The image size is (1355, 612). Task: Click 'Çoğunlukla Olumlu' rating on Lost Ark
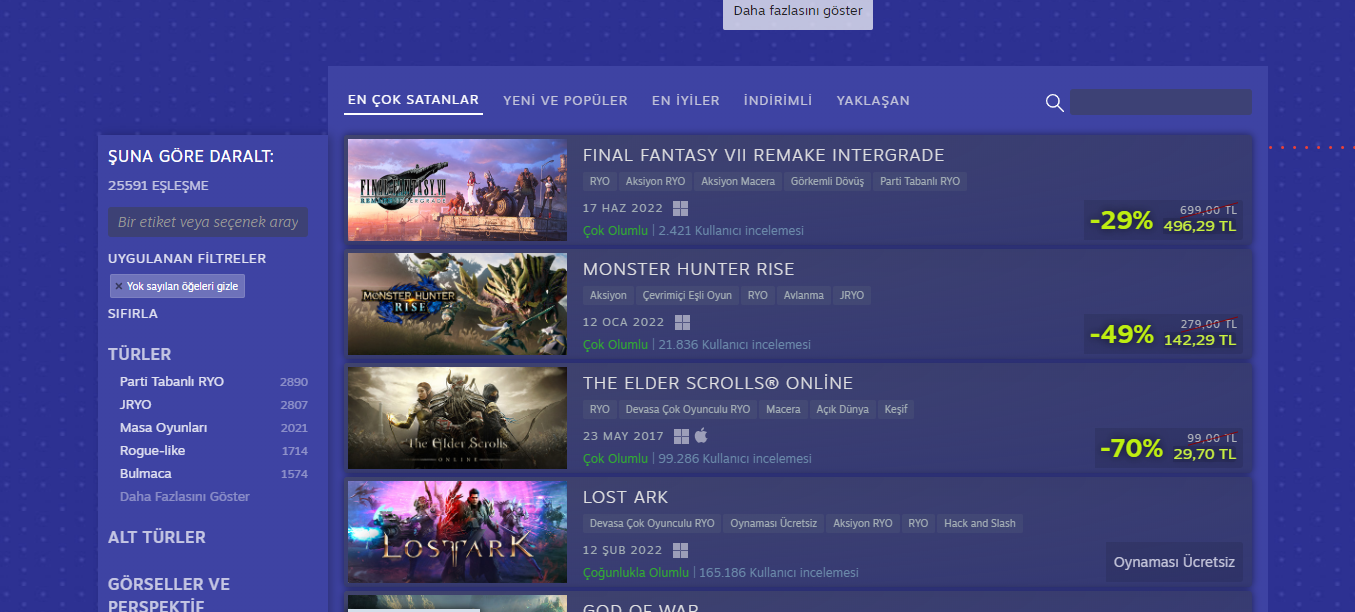(636, 573)
